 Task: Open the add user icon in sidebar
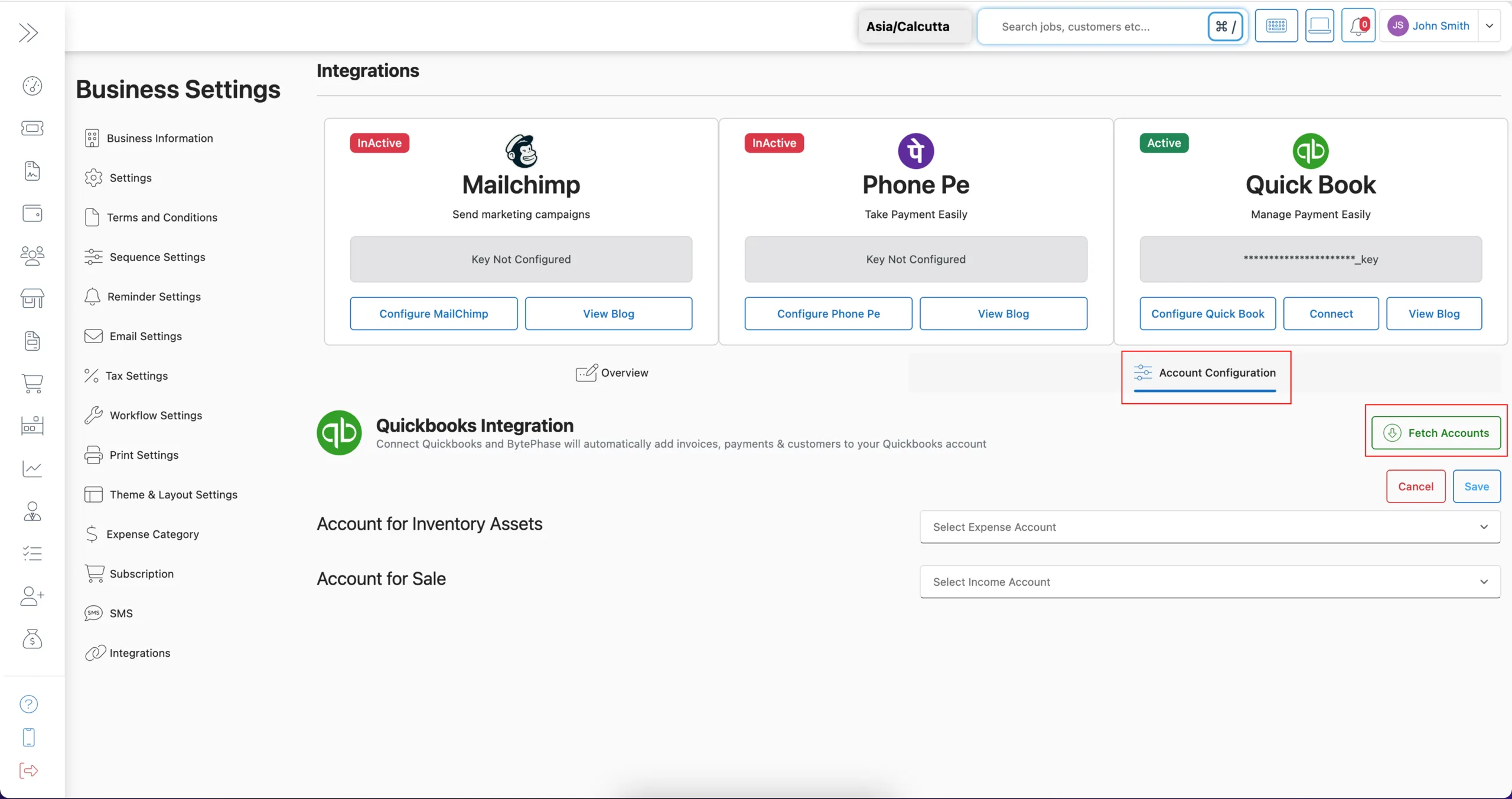tap(32, 596)
